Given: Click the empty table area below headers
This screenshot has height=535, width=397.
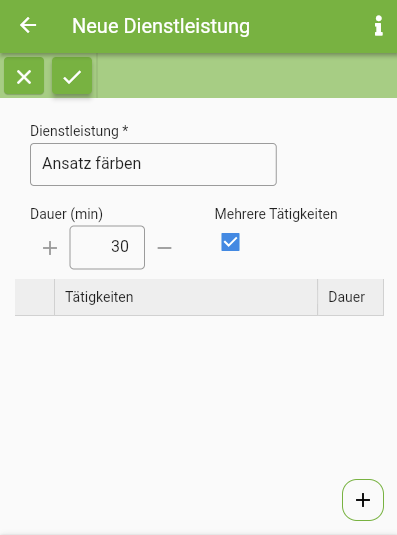Looking at the screenshot, I should pyautogui.click(x=199, y=392).
